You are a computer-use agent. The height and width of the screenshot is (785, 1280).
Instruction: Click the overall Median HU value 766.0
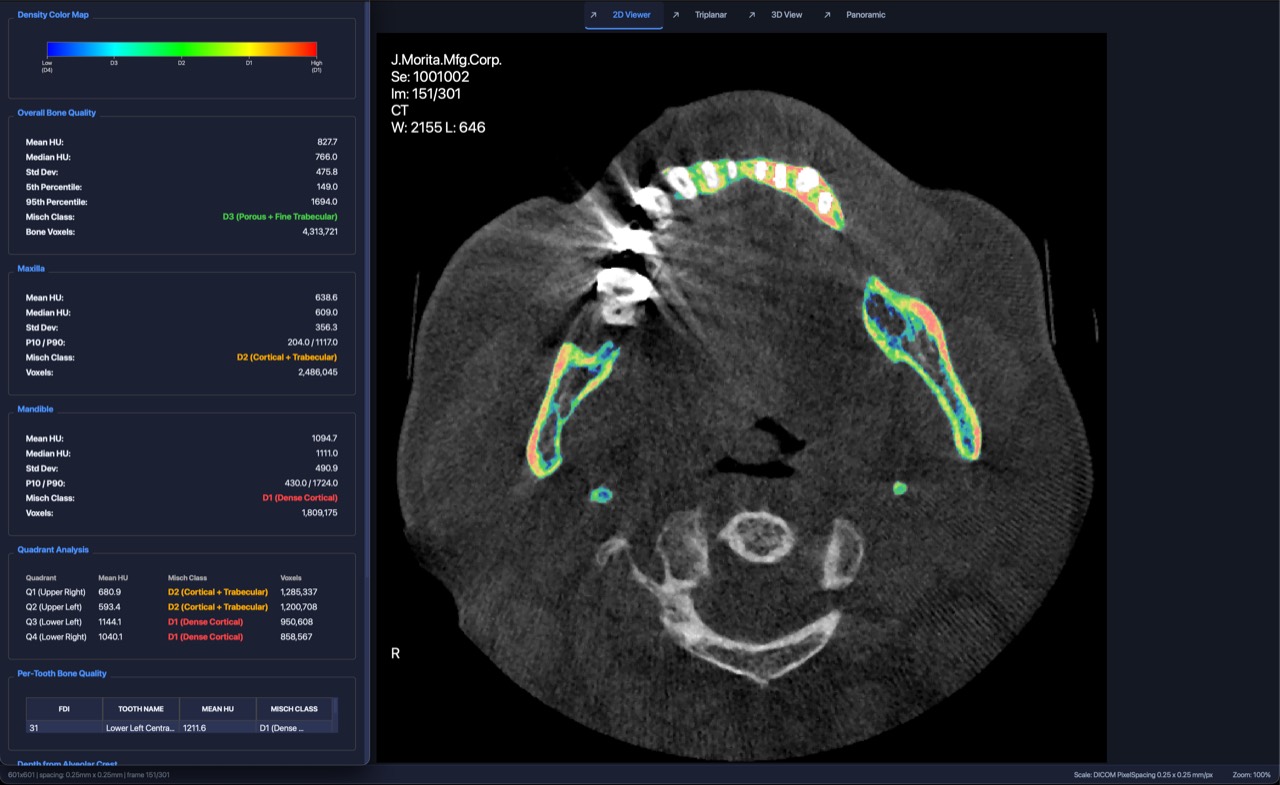[x=326, y=157]
